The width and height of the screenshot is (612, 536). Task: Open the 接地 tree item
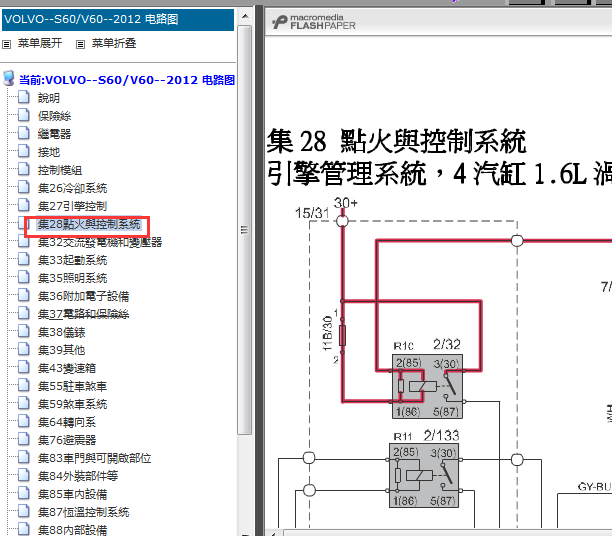click(x=48, y=151)
